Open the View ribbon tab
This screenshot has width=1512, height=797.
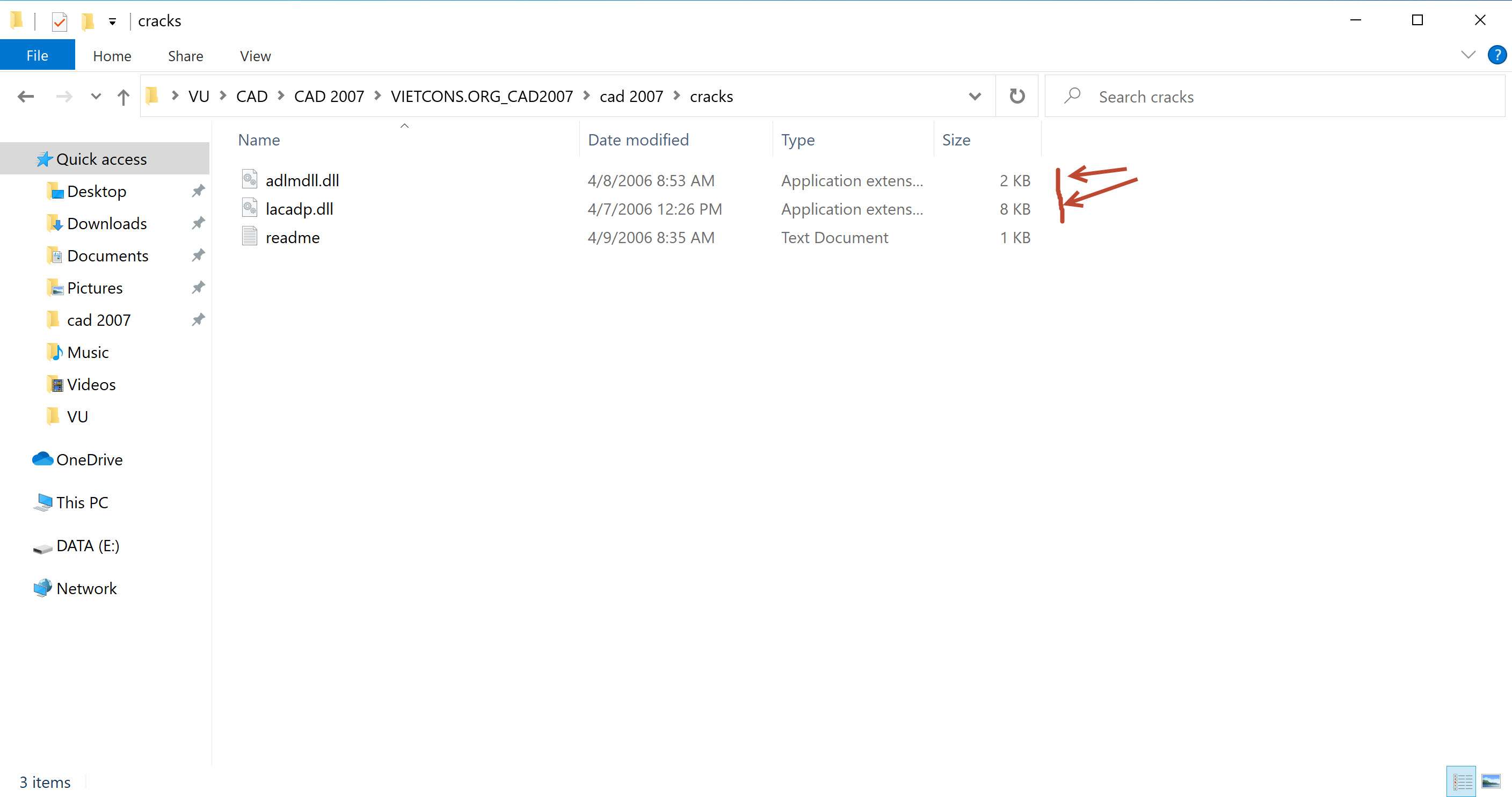coord(255,56)
